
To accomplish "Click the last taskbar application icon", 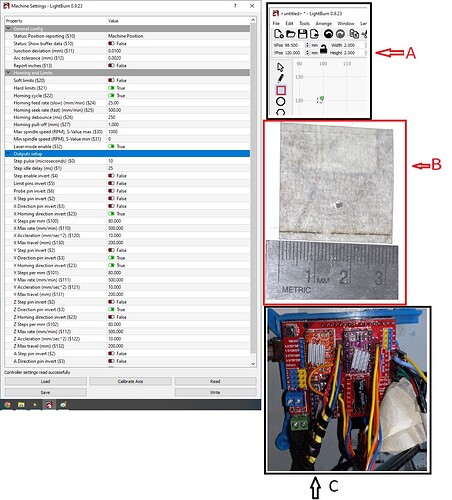I will coord(63,405).
